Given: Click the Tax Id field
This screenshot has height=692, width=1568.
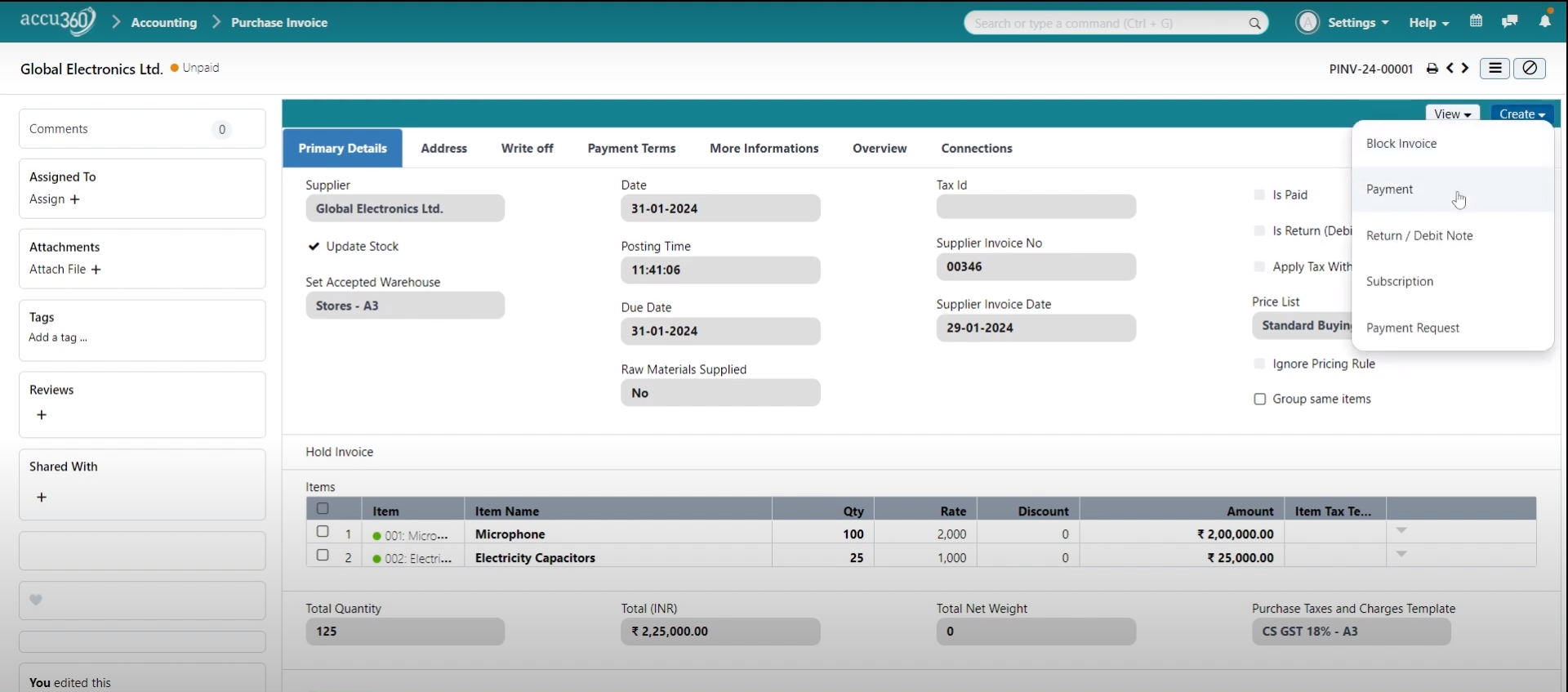Looking at the screenshot, I should (x=1036, y=207).
